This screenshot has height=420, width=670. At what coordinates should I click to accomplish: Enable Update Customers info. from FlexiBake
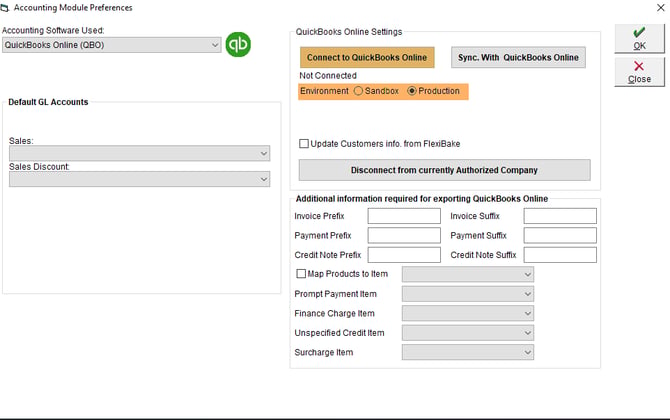304,144
